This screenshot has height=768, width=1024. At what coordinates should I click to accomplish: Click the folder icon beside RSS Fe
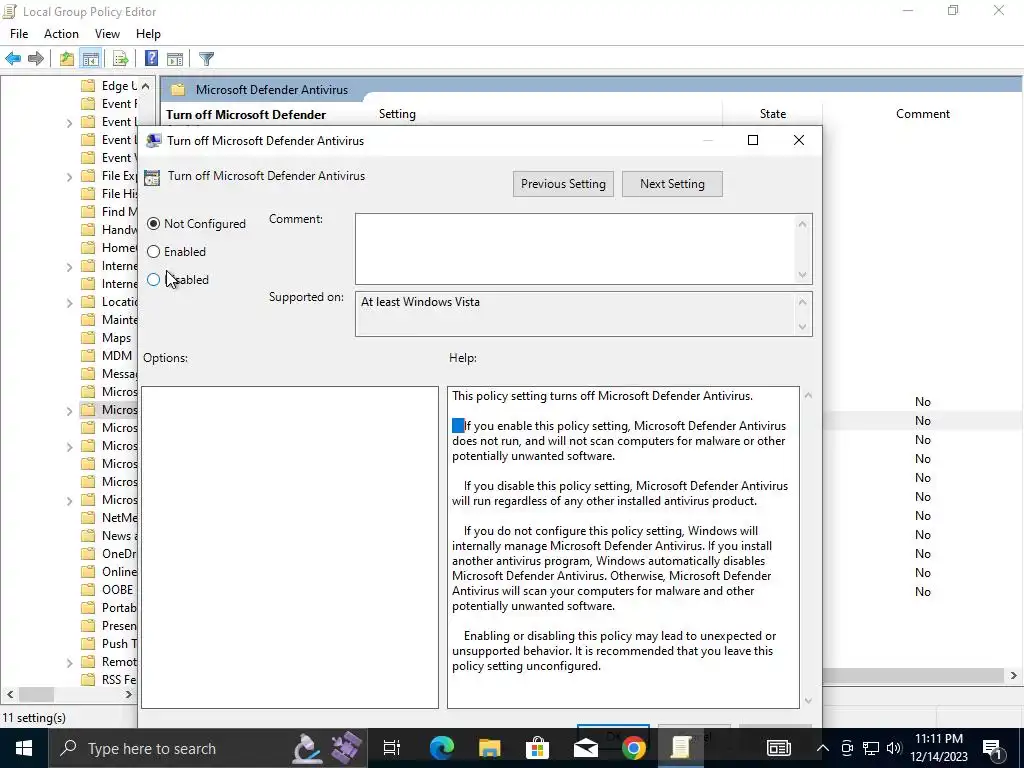(x=88, y=679)
